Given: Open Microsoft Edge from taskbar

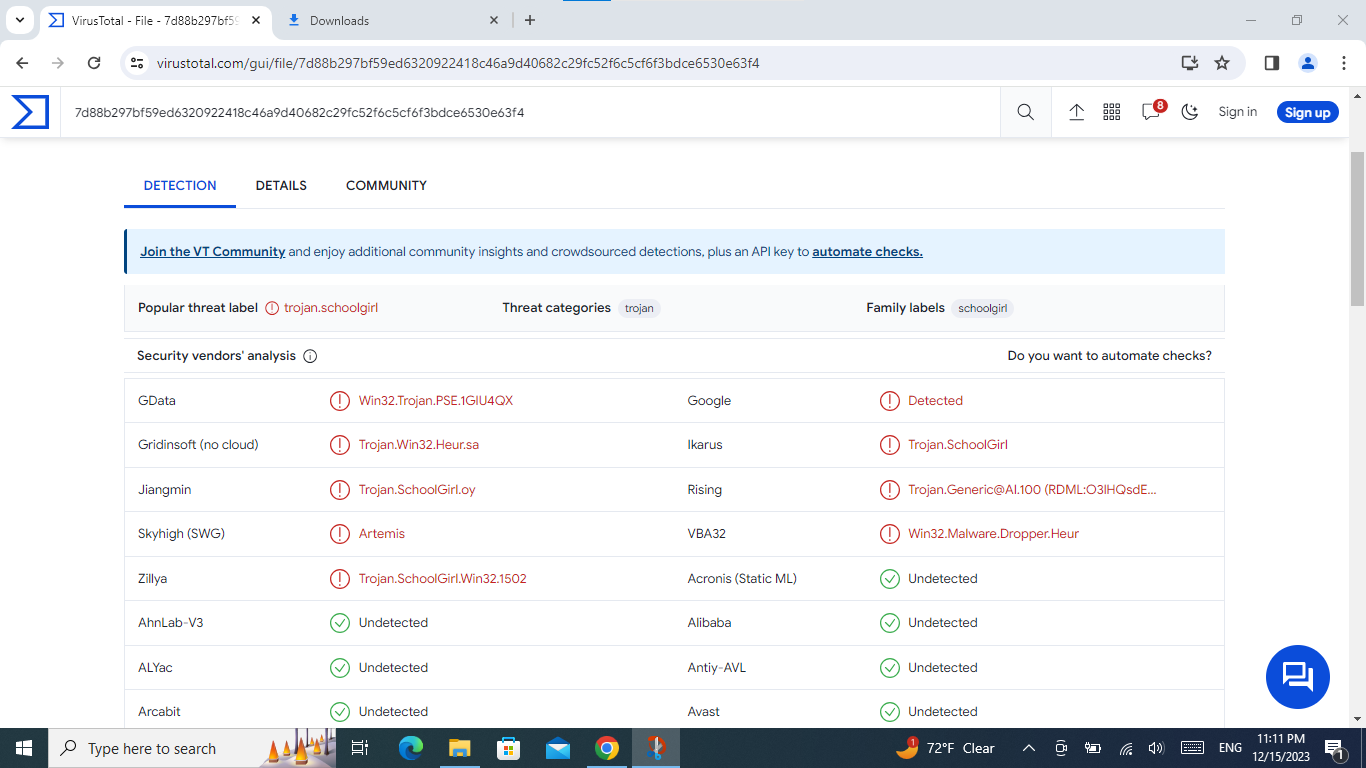Looking at the screenshot, I should (x=410, y=748).
